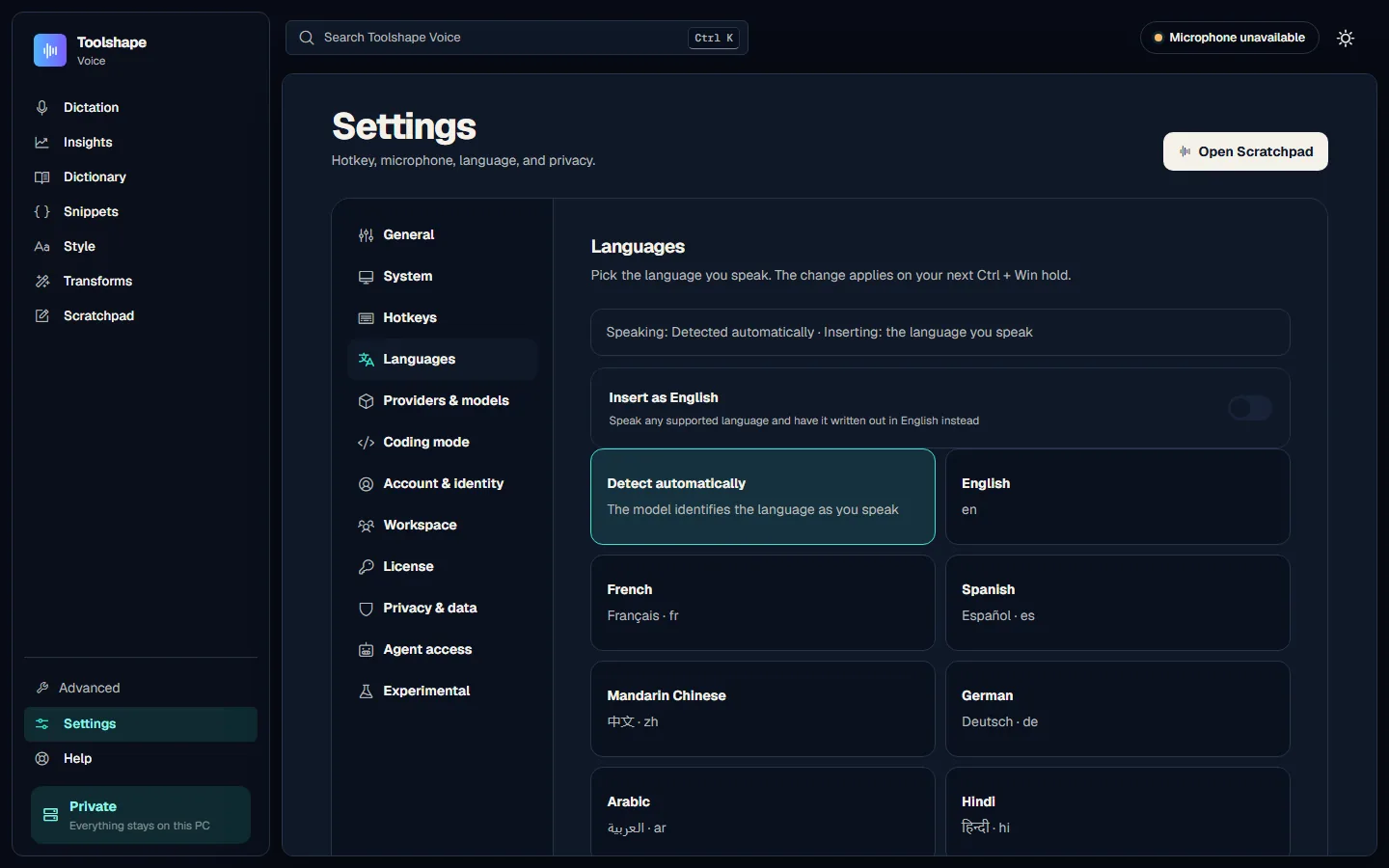Open Providers & models tab
This screenshot has width=1389, height=868.
coord(442,400)
